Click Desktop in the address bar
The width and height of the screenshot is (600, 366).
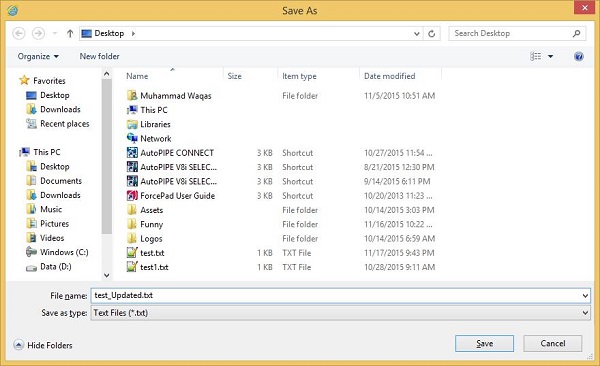pyautogui.click(x=109, y=33)
